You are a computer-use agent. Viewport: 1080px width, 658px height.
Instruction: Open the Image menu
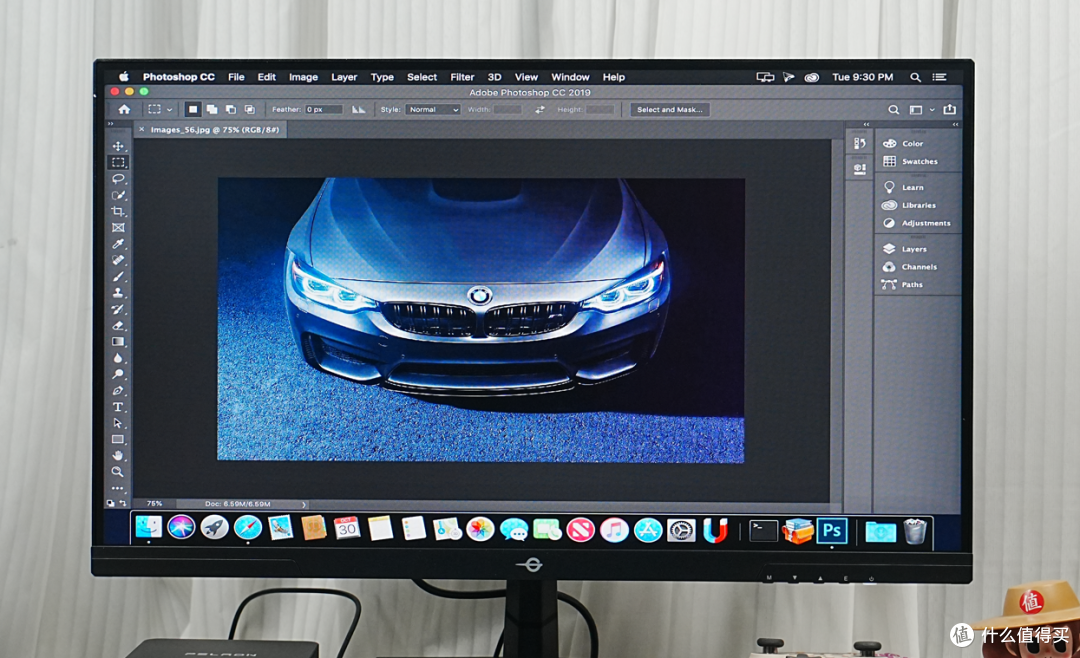[x=303, y=77]
